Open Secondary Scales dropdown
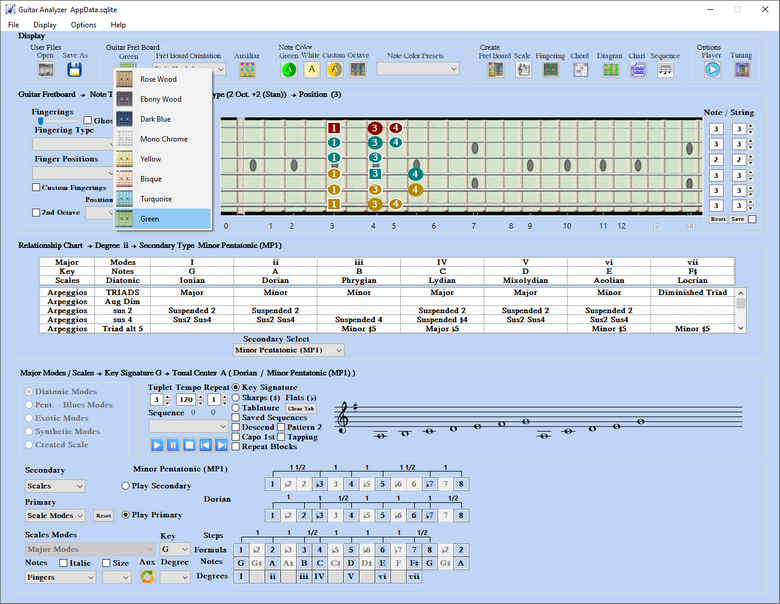The width and height of the screenshot is (780, 604). tap(55, 486)
